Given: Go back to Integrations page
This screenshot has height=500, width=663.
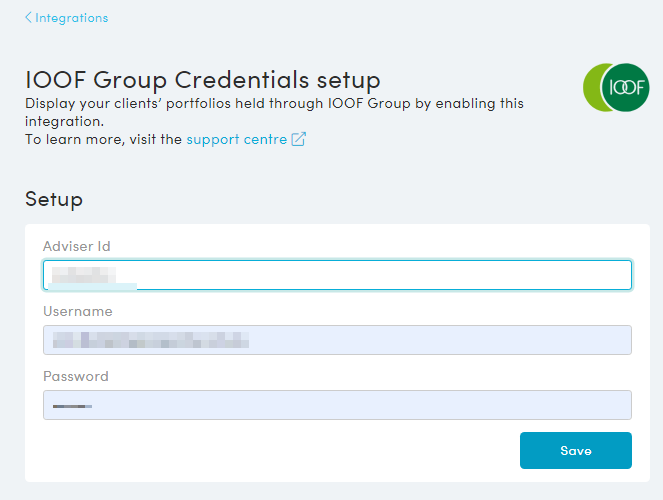Looking at the screenshot, I should (x=67, y=18).
